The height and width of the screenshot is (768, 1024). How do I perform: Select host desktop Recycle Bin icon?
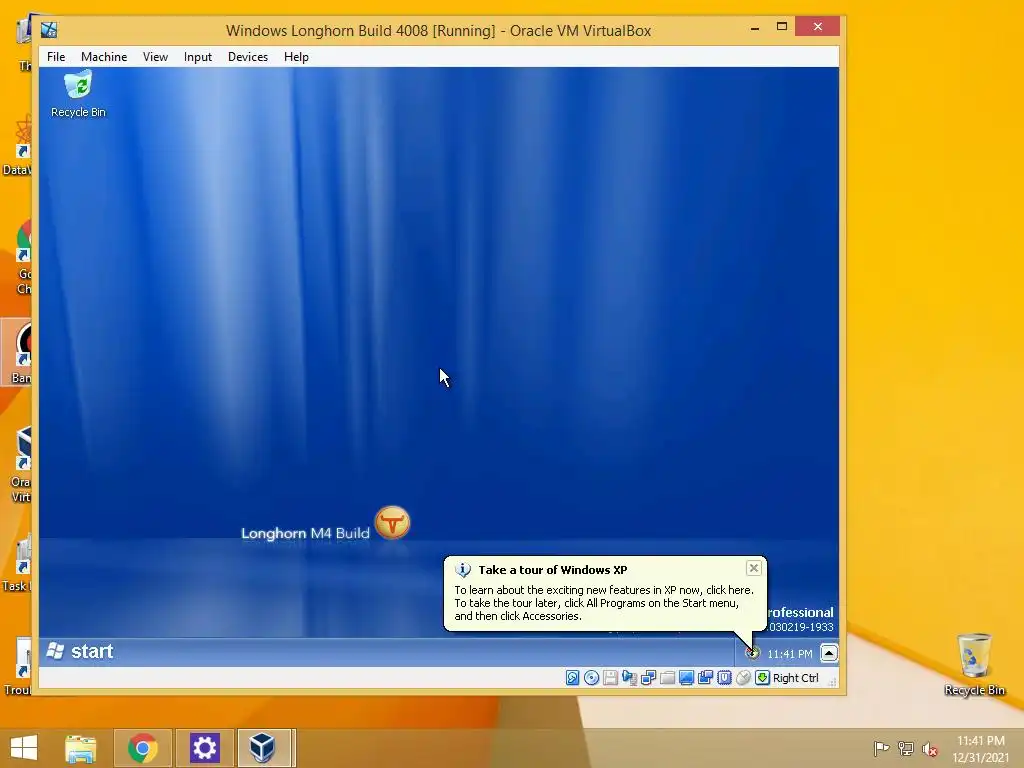click(974, 664)
